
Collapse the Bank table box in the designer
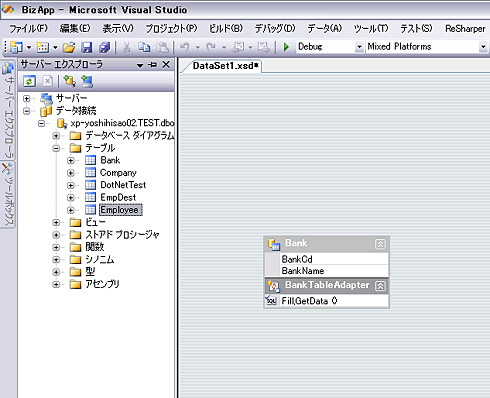coord(380,244)
